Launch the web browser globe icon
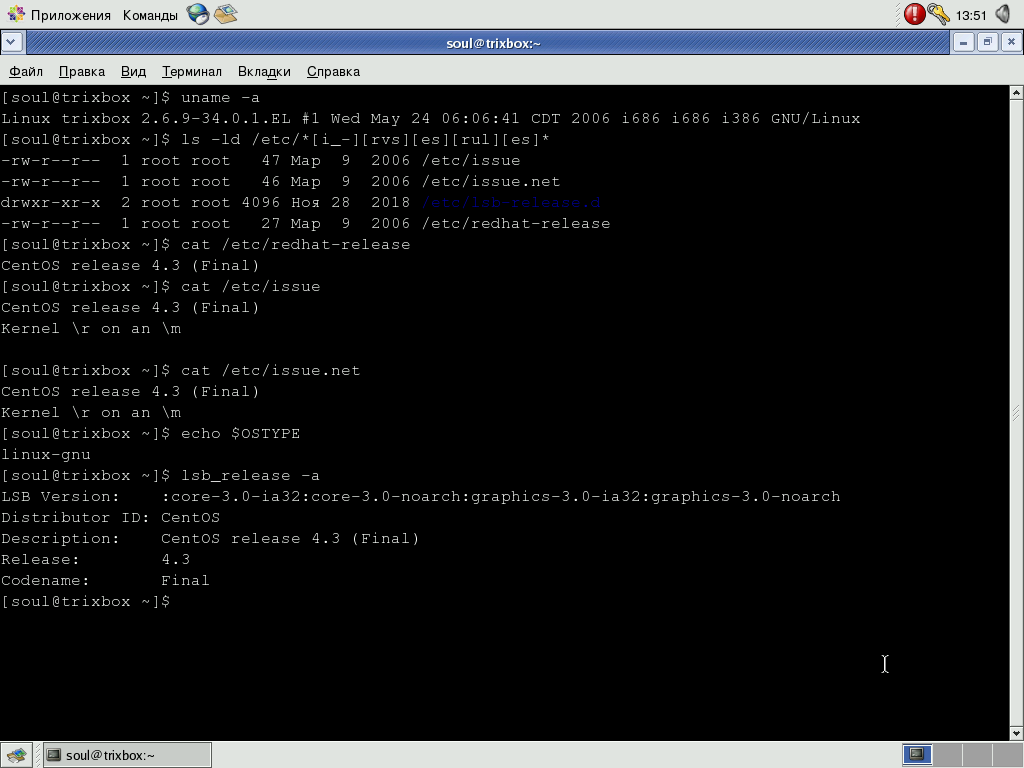 tap(198, 14)
